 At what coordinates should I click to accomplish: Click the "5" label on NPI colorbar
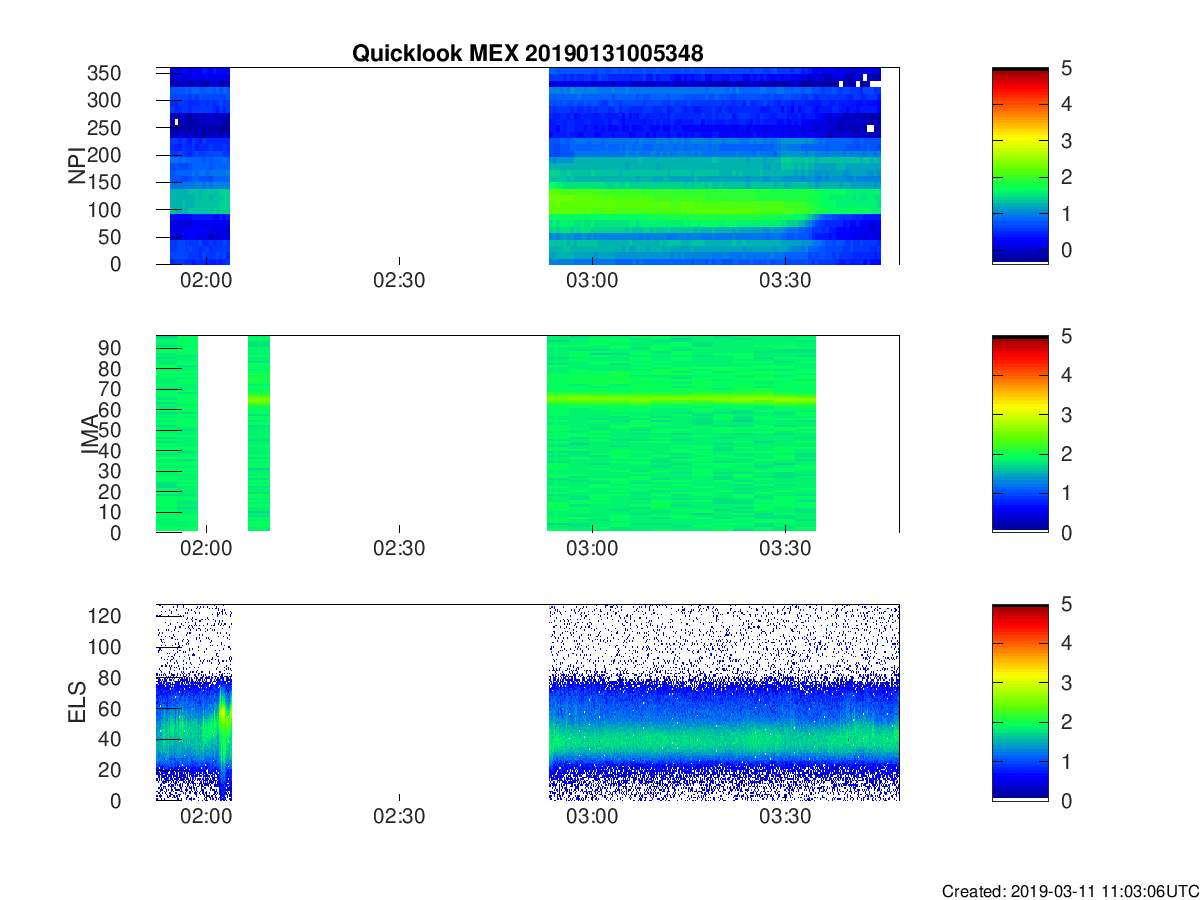(1066, 68)
